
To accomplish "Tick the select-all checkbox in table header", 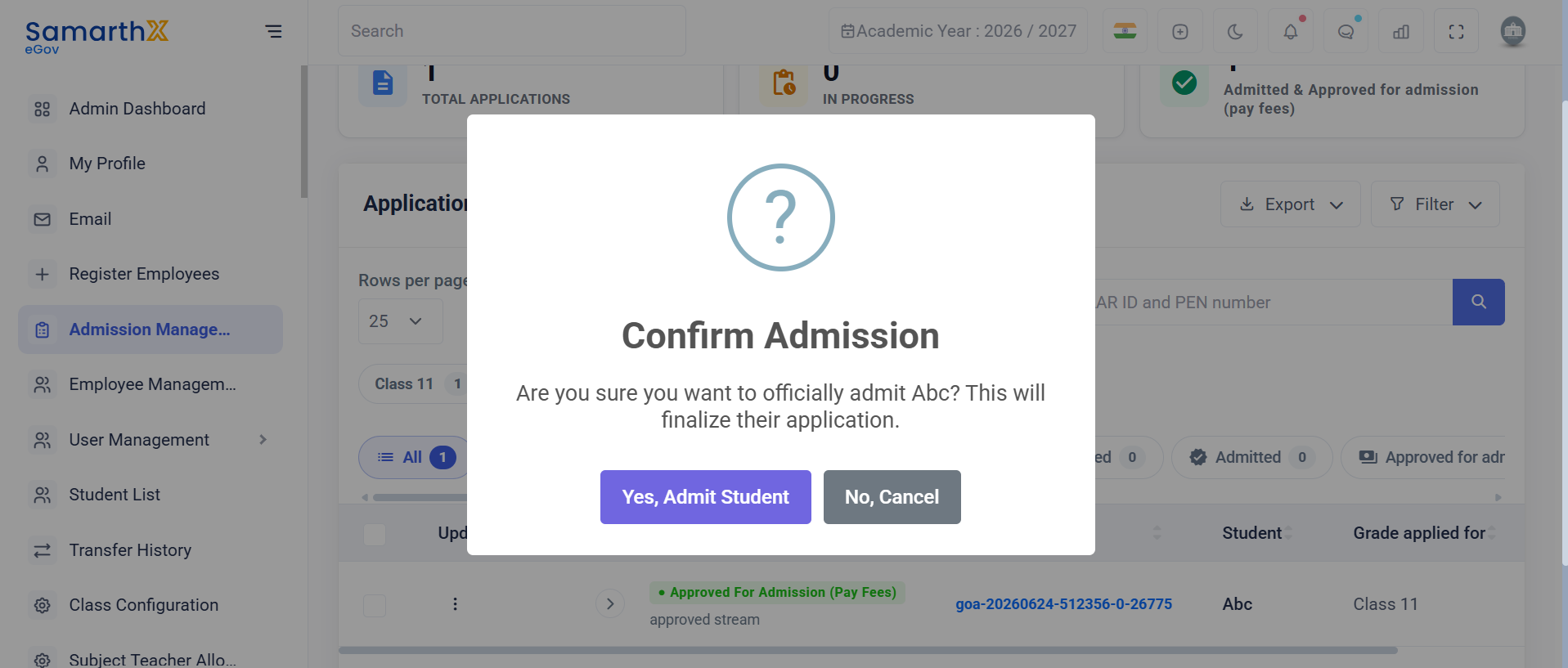I will coord(375,535).
